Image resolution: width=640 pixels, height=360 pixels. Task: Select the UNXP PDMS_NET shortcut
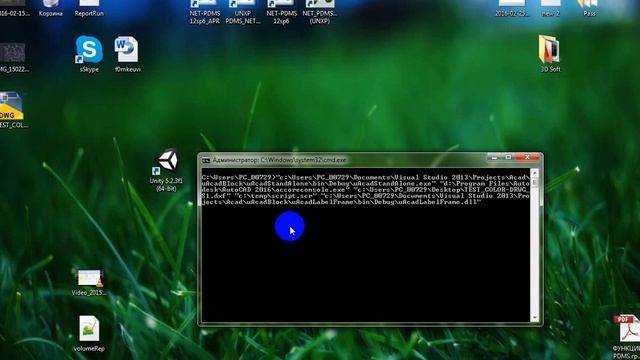[x=243, y=12]
